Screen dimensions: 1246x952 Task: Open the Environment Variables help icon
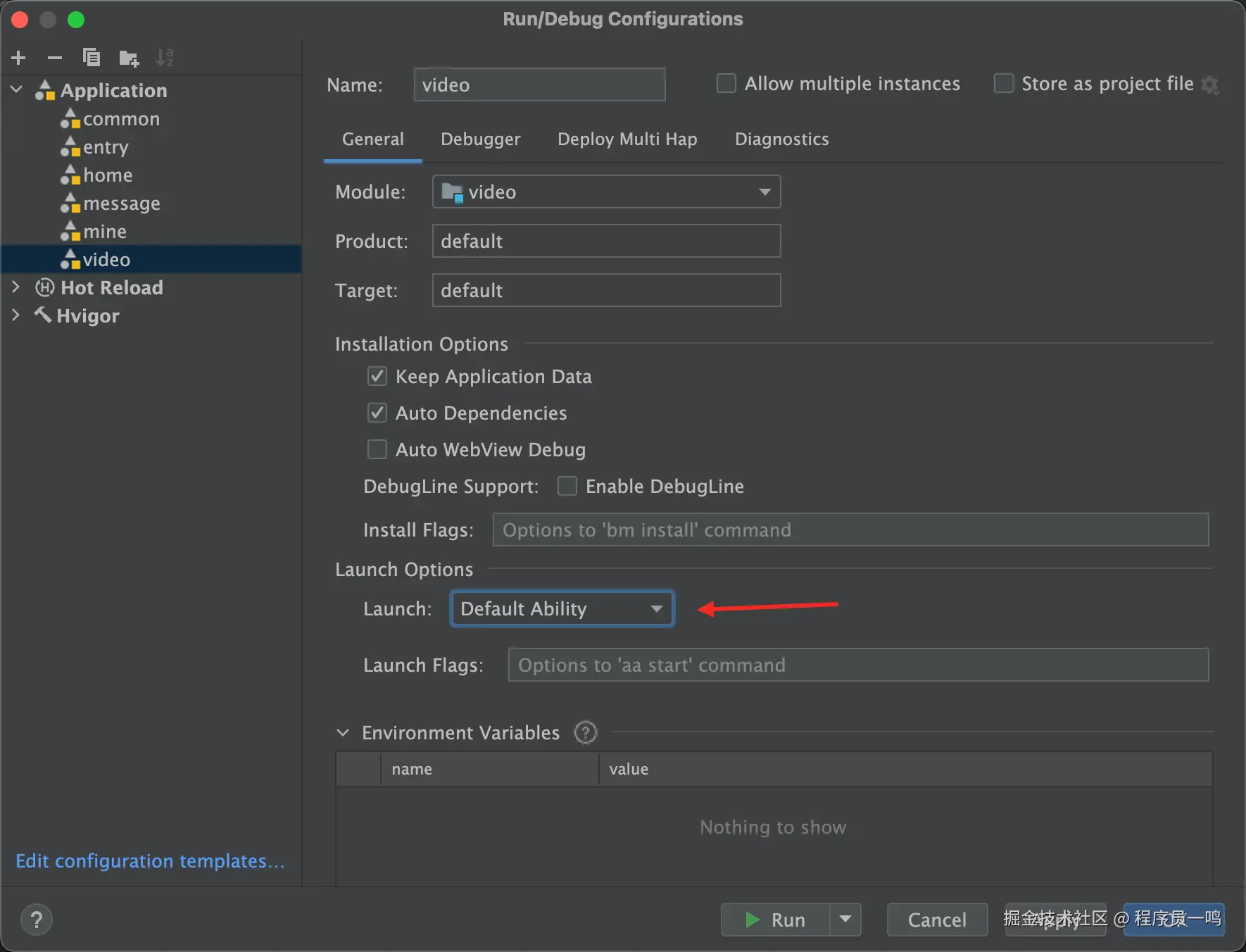click(585, 732)
